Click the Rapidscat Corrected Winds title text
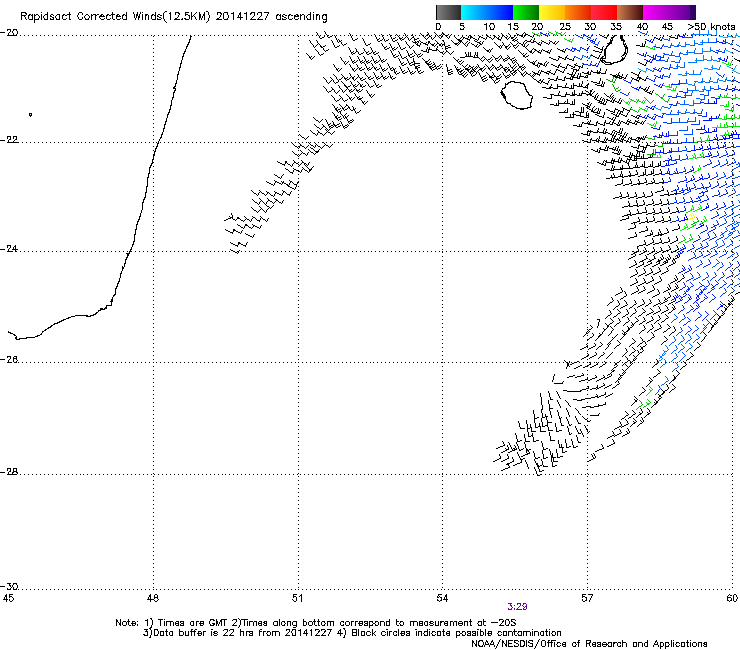This screenshot has height=650, width=740. click(174, 17)
